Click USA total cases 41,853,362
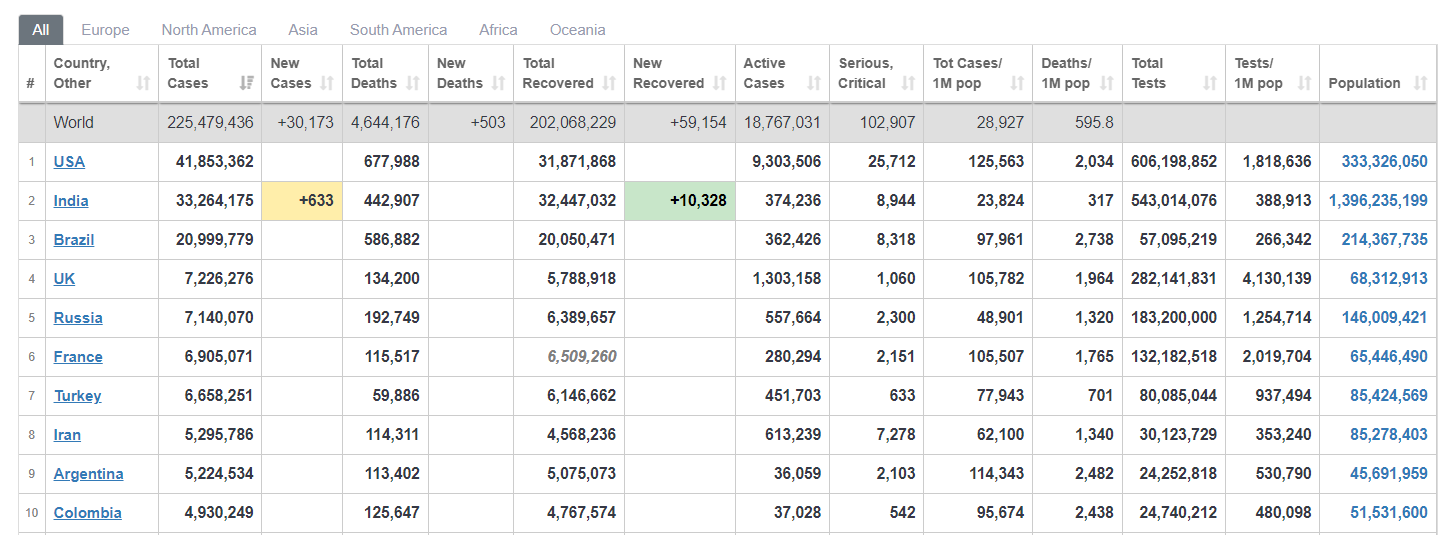Viewport: 1443px width, 535px height. (x=214, y=162)
